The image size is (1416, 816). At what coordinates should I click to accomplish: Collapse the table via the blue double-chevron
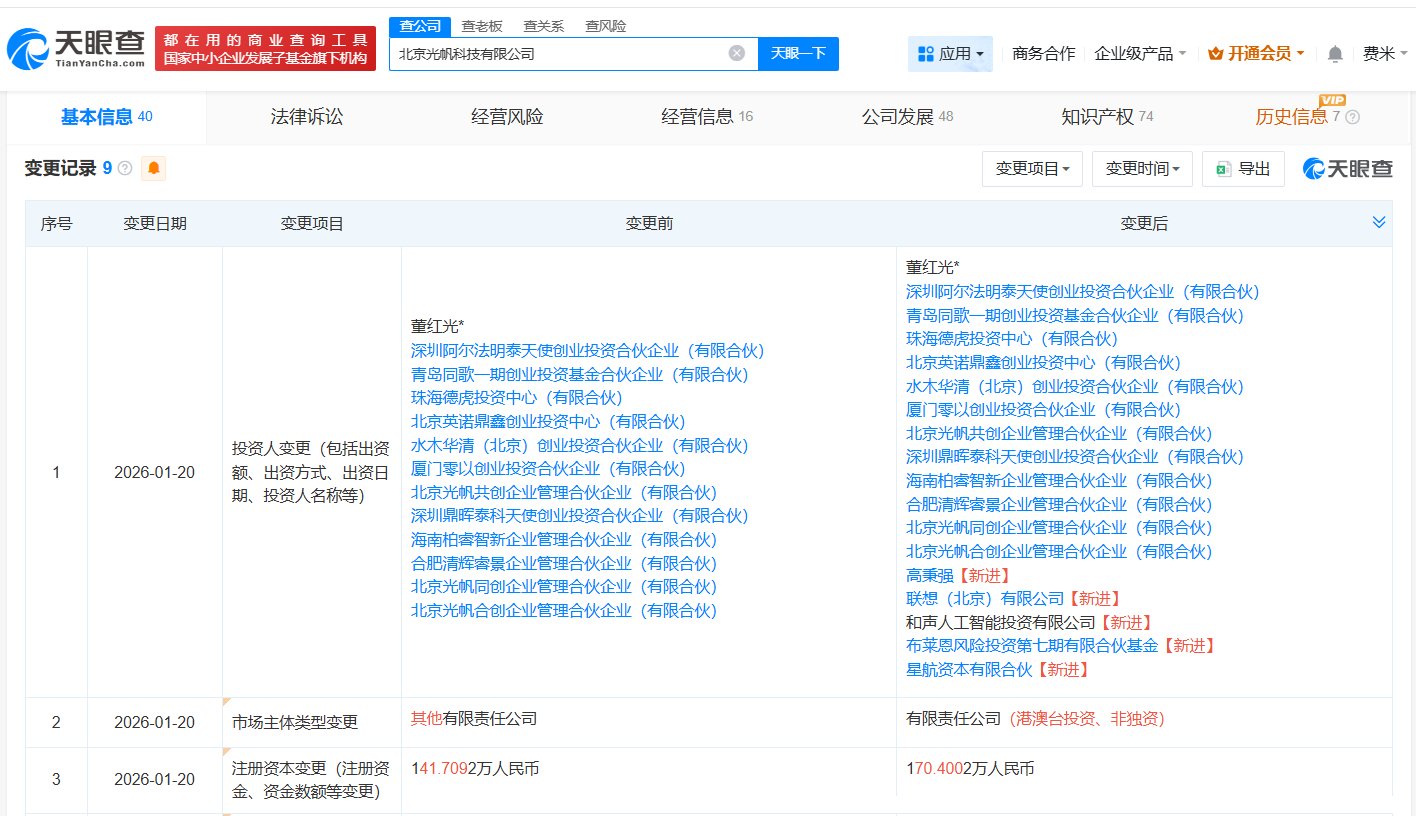(x=1380, y=221)
